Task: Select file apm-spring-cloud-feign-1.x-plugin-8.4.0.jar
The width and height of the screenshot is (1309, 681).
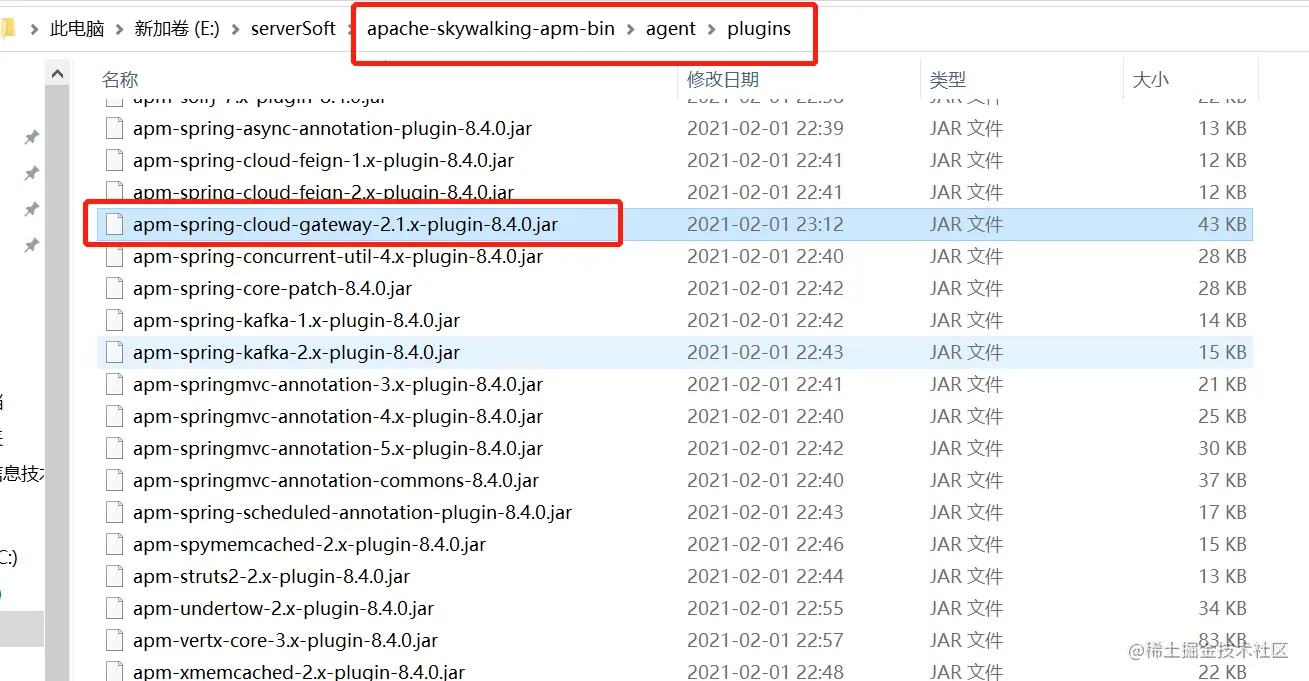Action: [323, 160]
